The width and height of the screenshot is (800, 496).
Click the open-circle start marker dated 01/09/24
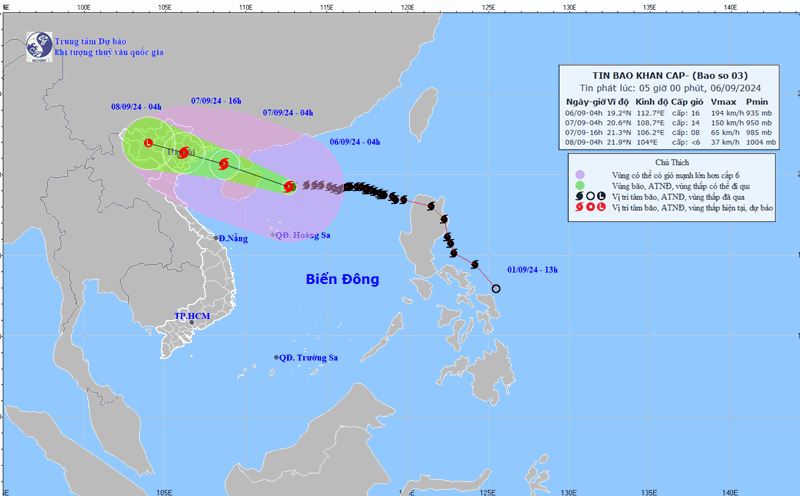(x=496, y=289)
